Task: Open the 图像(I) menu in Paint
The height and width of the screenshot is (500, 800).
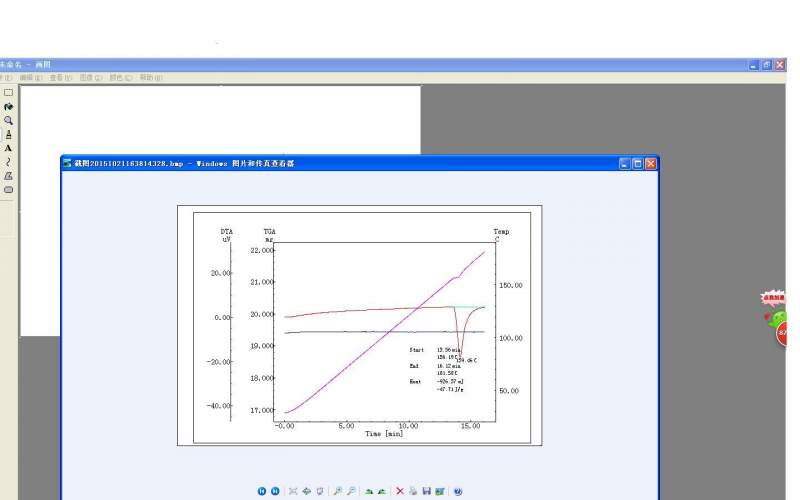Action: coord(91,78)
